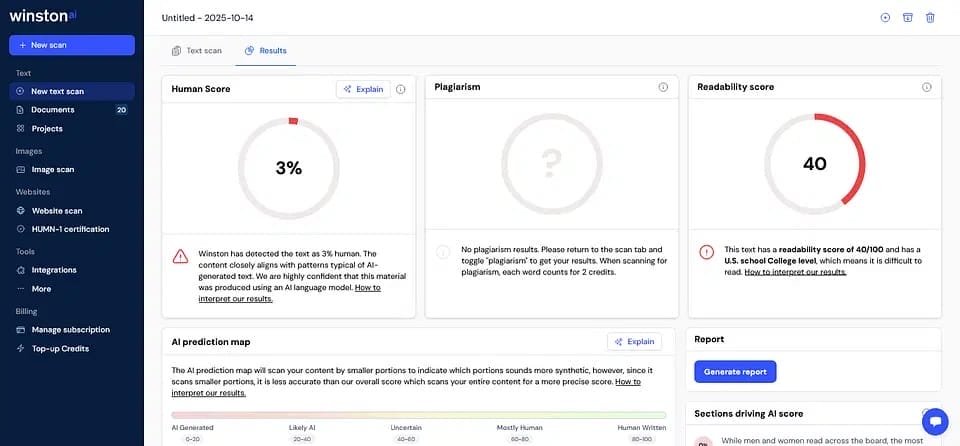The image size is (960, 446).
Task: Click the Winston AI logo
Action: pyautogui.click(x=42, y=16)
